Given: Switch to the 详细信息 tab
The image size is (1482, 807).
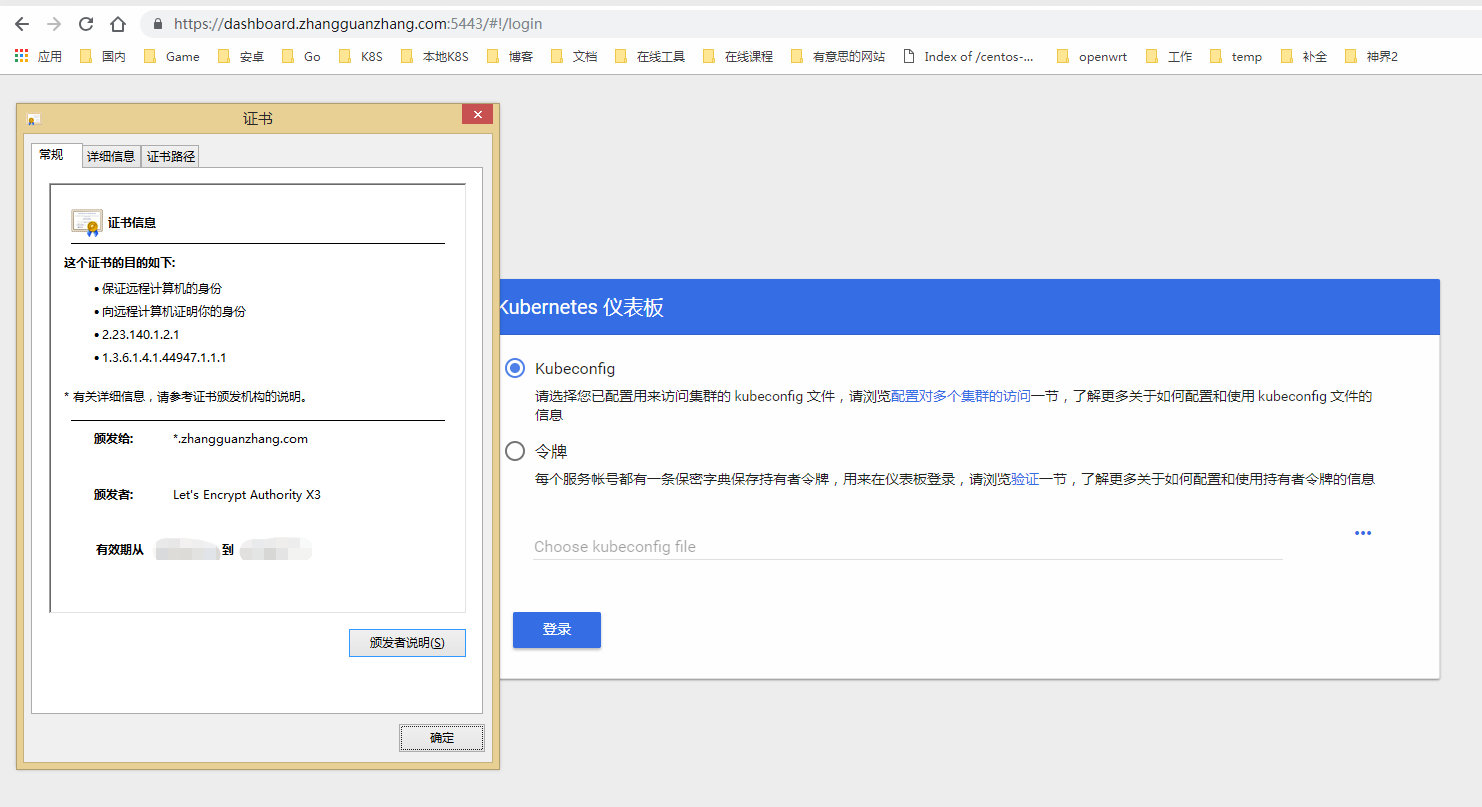Looking at the screenshot, I should pyautogui.click(x=111, y=156).
